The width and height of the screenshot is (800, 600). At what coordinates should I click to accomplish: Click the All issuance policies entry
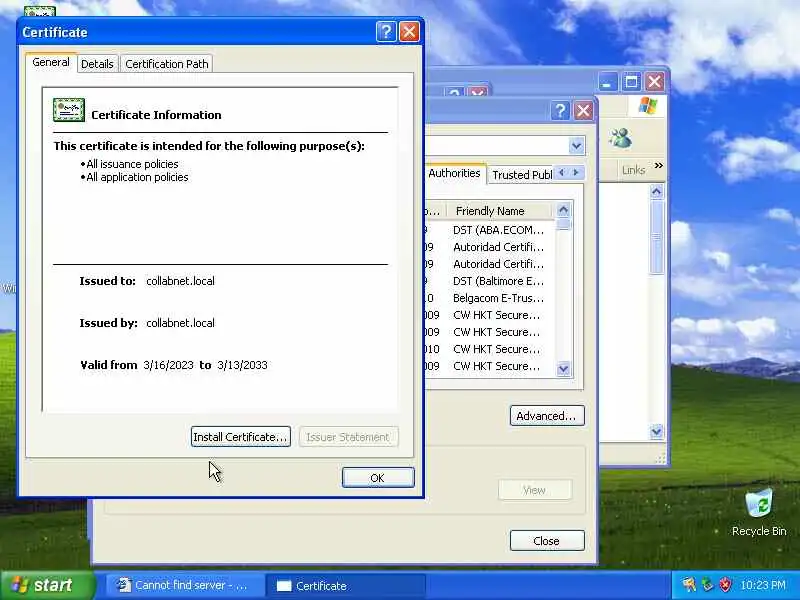point(132,164)
